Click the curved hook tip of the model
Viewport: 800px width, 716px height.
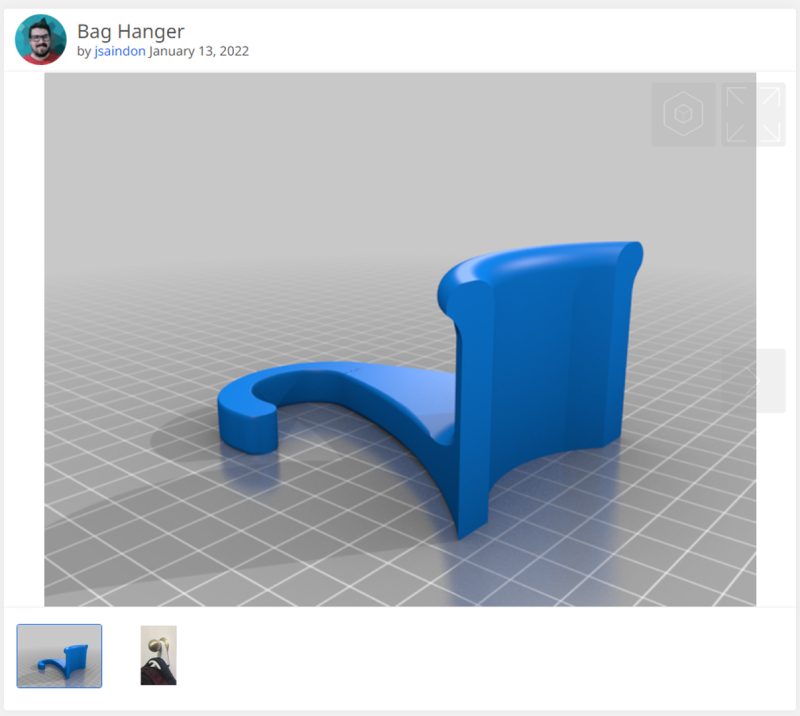click(247, 424)
